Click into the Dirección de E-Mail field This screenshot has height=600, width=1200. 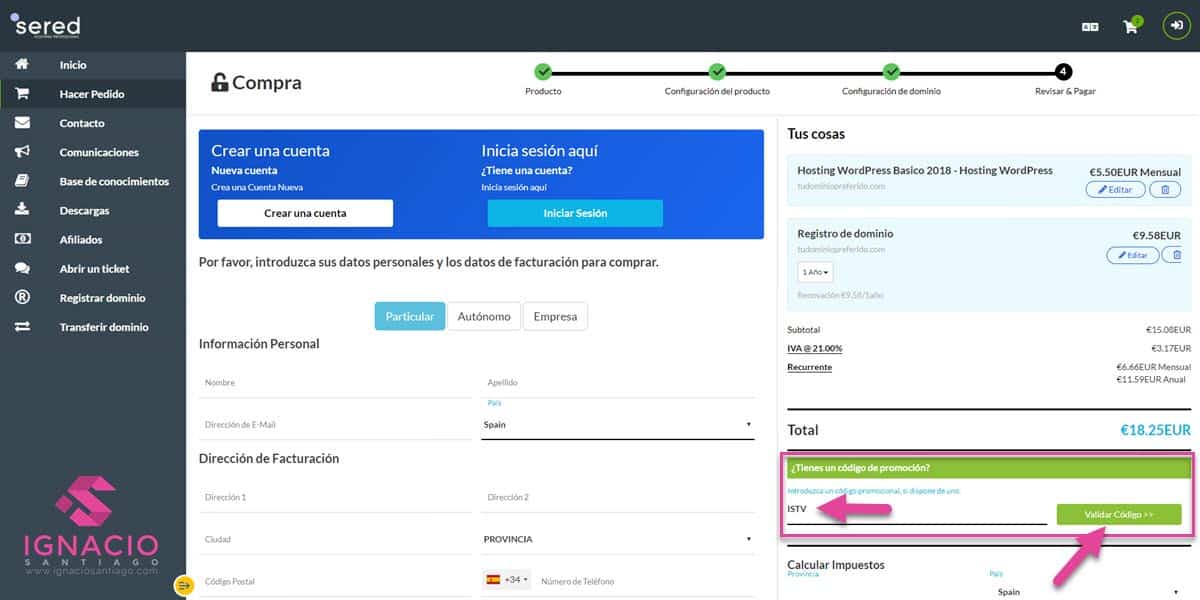336,424
